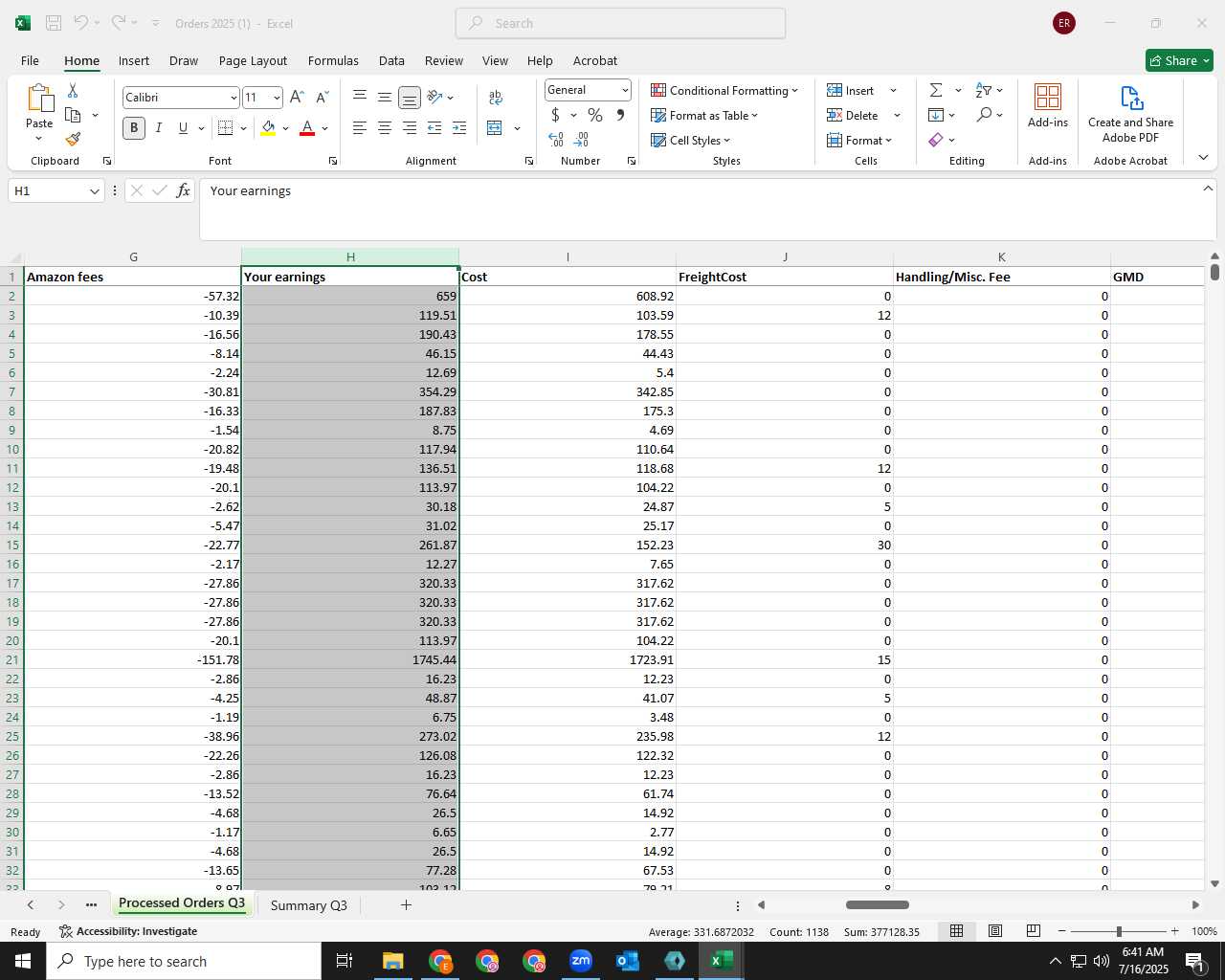Increase font size with larger A
Image resolution: width=1225 pixels, height=980 pixels.
[x=297, y=97]
